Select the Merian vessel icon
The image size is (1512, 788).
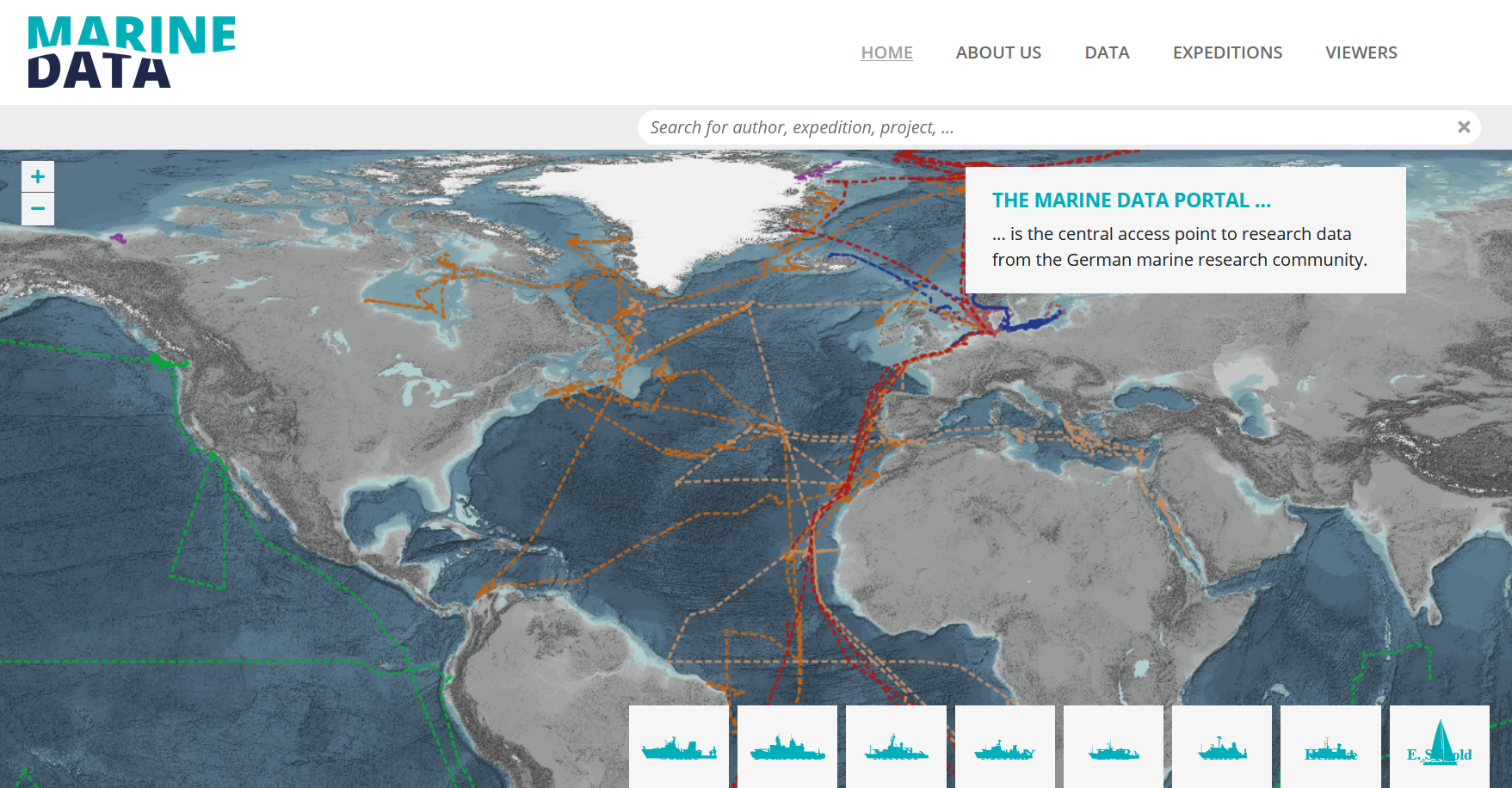[x=1005, y=747]
